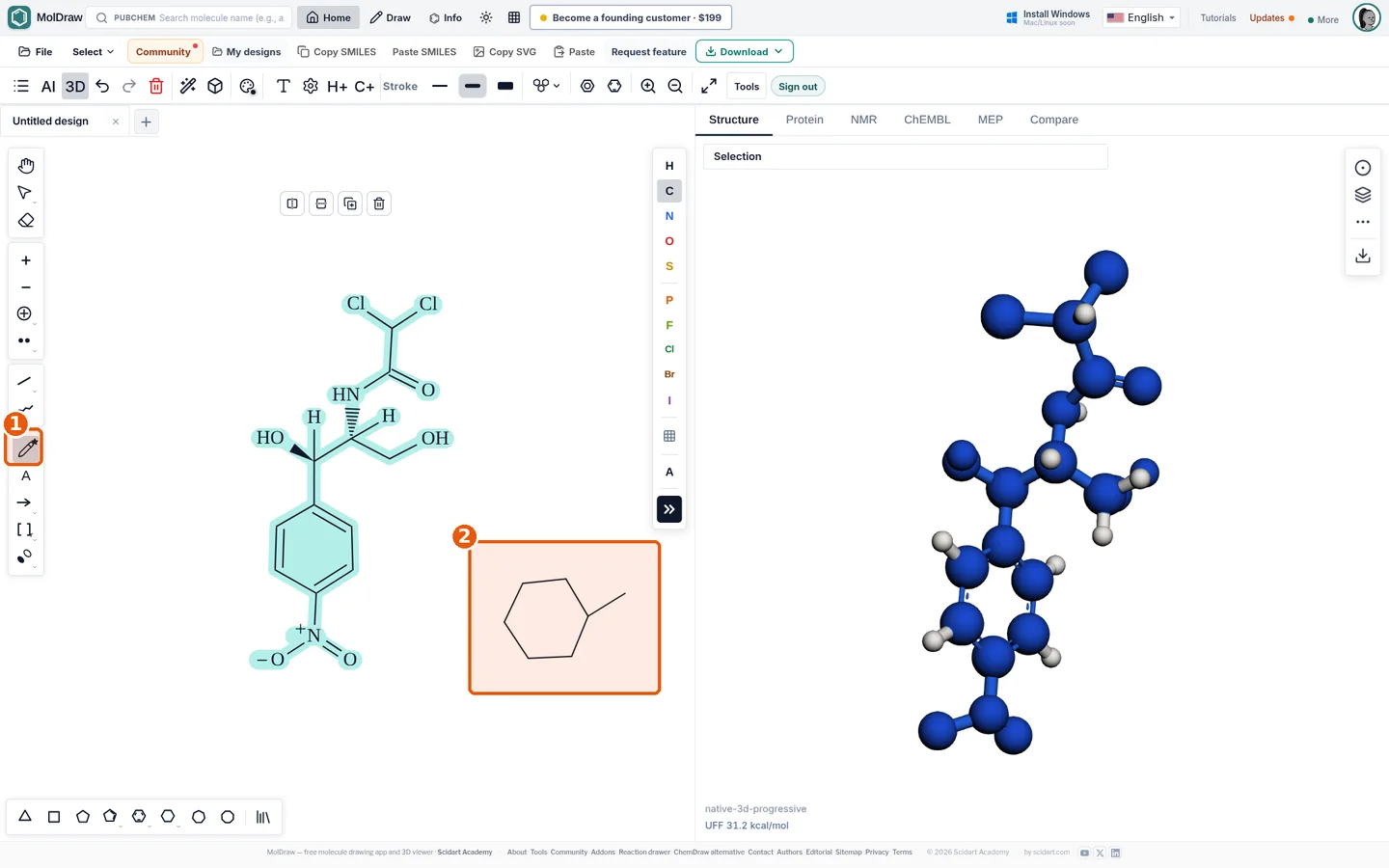
Task: Toggle the list panel icon
Action: 21,86
